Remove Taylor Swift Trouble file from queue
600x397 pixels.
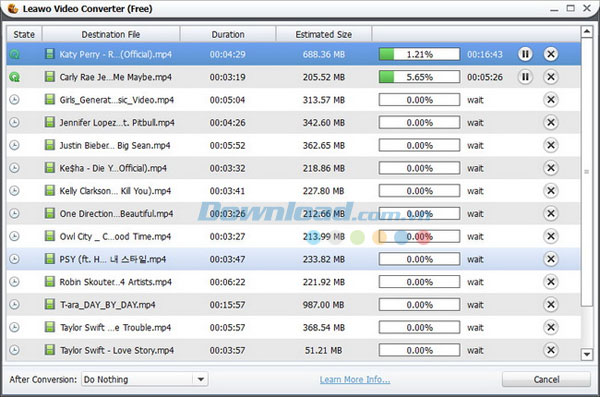551,327
